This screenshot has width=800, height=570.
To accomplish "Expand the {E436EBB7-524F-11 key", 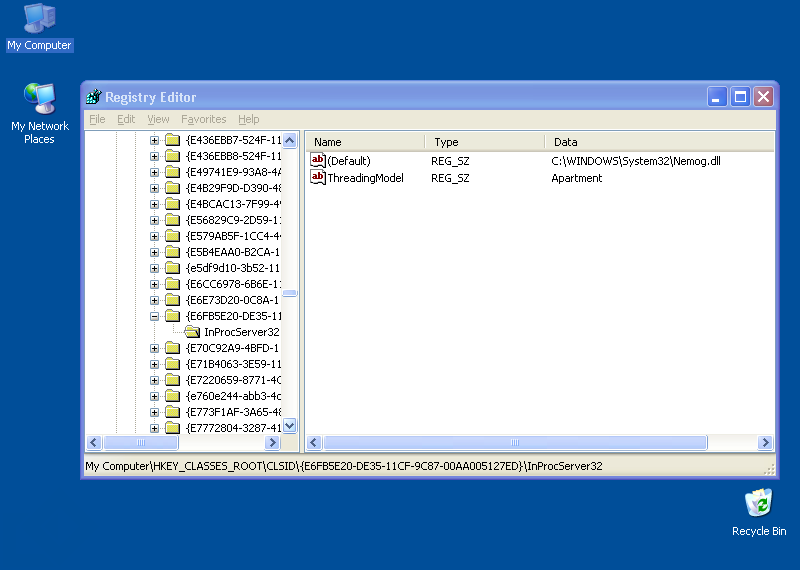I will pos(154,140).
